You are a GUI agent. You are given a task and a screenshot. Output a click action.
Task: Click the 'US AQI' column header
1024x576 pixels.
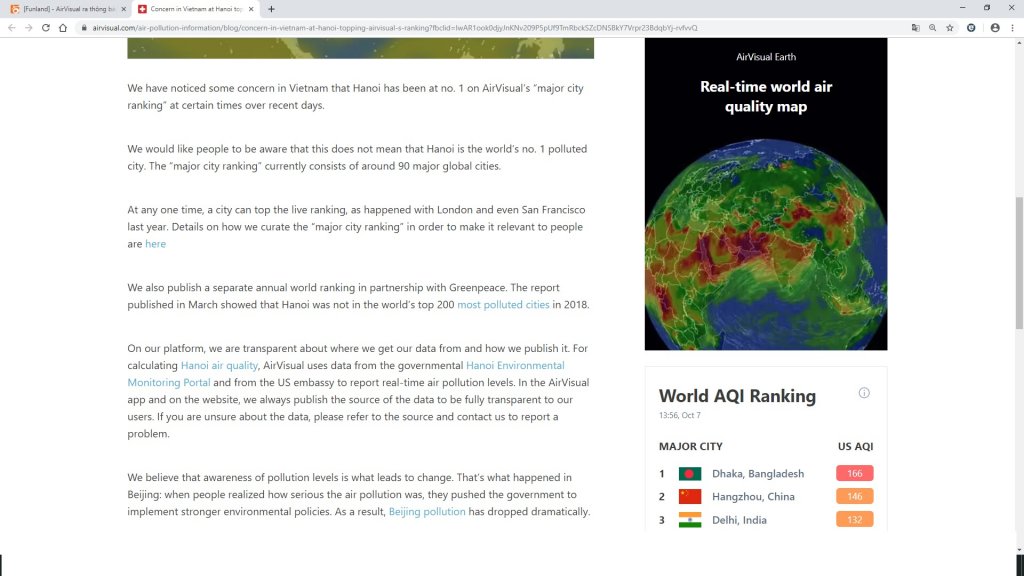pos(855,447)
